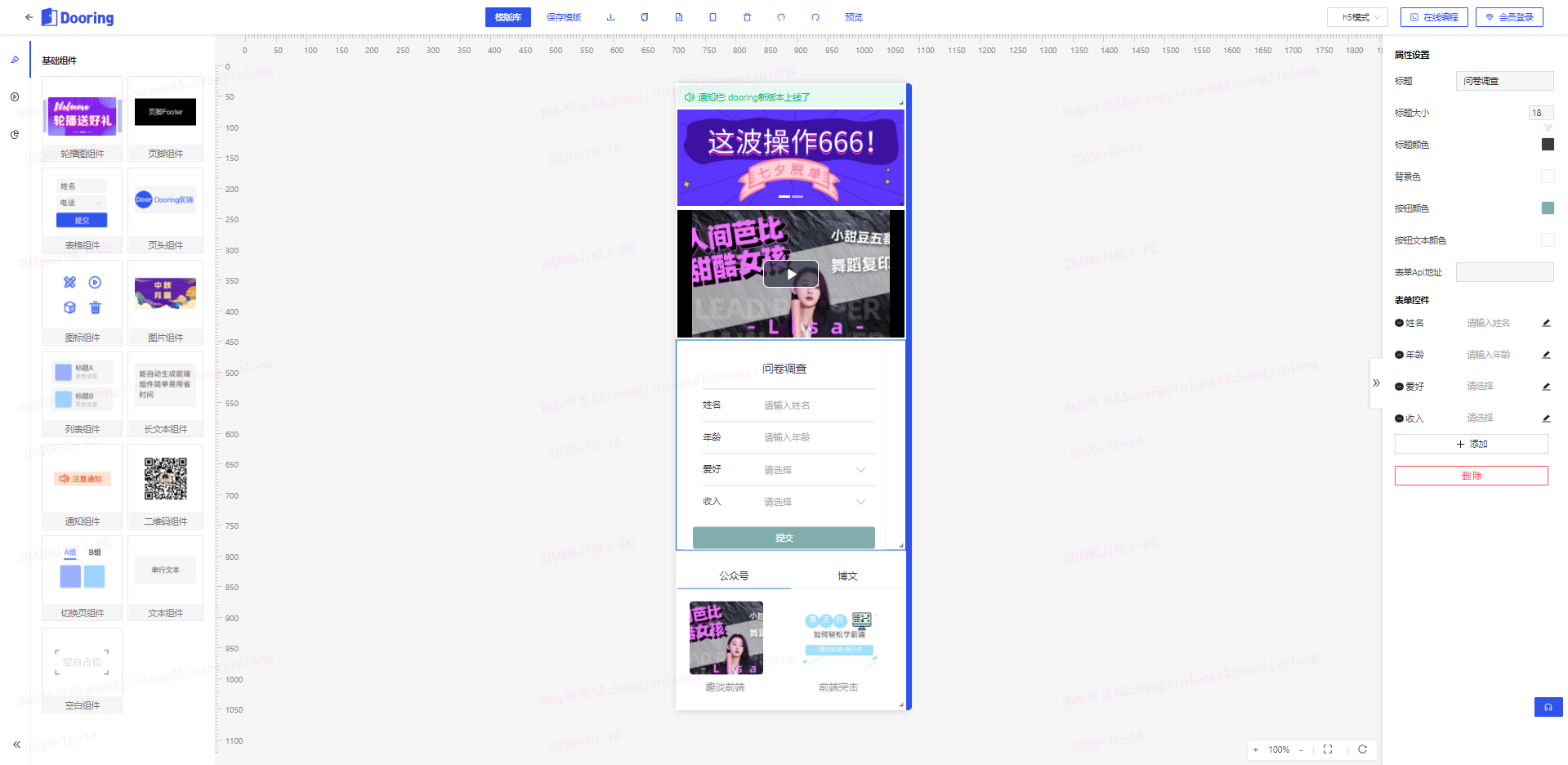Click the redo arrow in top toolbar

tap(815, 17)
